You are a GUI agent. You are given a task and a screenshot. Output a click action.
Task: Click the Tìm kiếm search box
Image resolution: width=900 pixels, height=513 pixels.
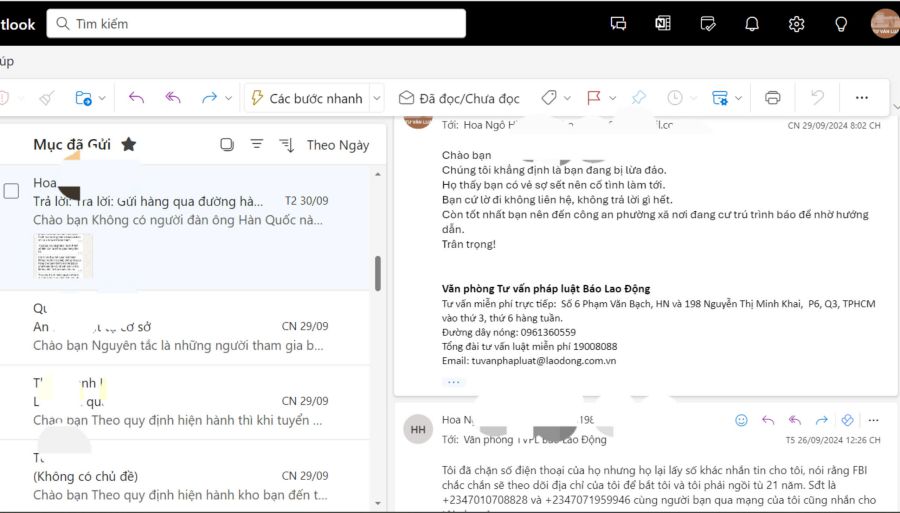(256, 24)
